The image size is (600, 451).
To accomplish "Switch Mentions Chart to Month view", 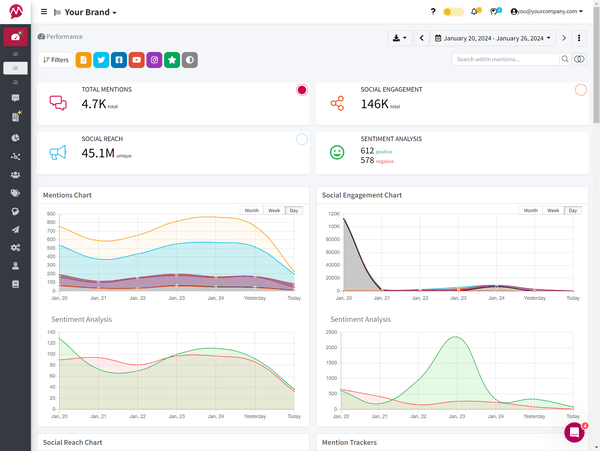I will coord(252,210).
